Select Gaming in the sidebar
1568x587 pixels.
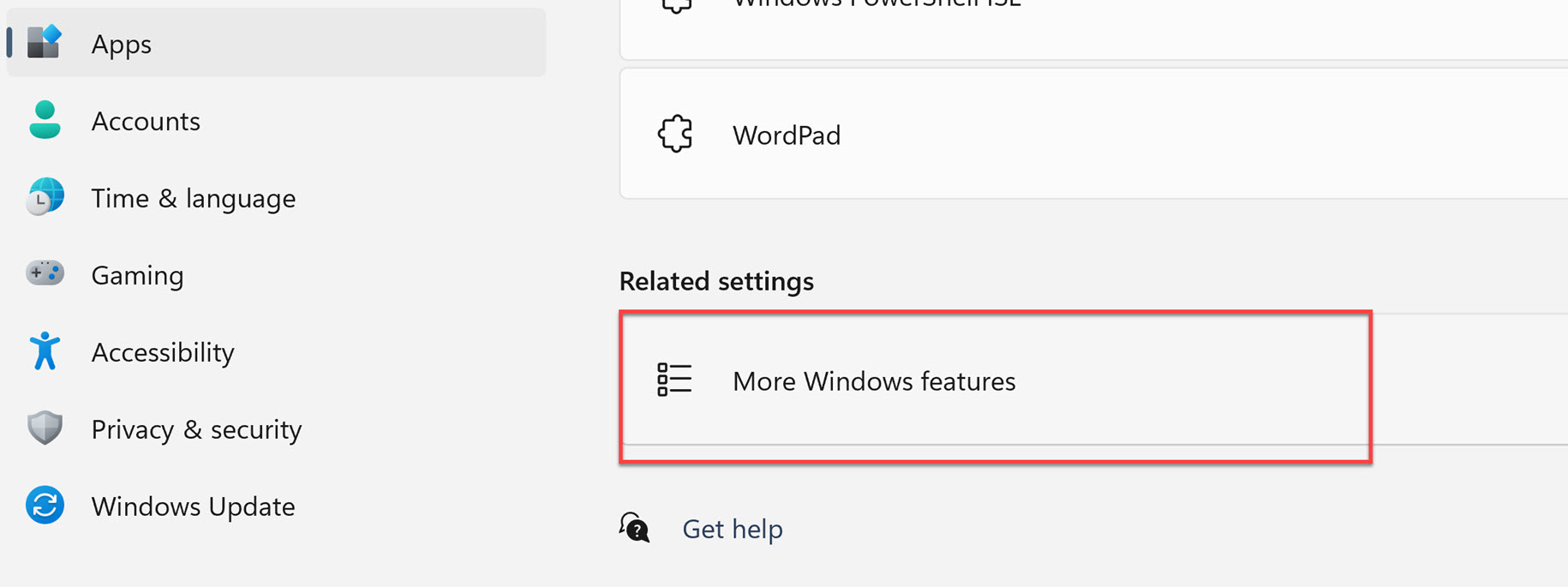[137, 275]
